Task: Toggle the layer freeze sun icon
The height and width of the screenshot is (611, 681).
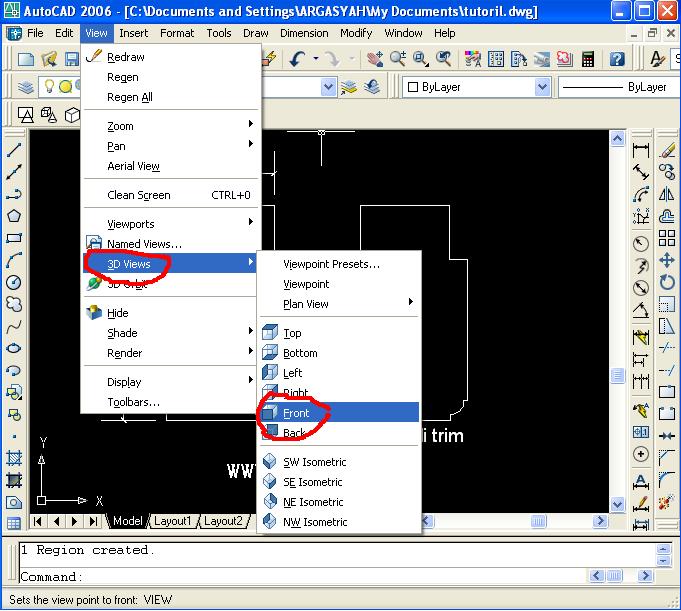Action: point(65,87)
